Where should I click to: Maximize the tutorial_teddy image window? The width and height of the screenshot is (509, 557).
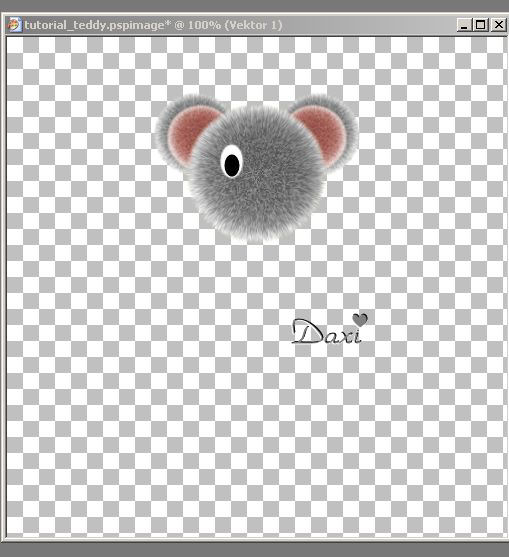point(481,25)
